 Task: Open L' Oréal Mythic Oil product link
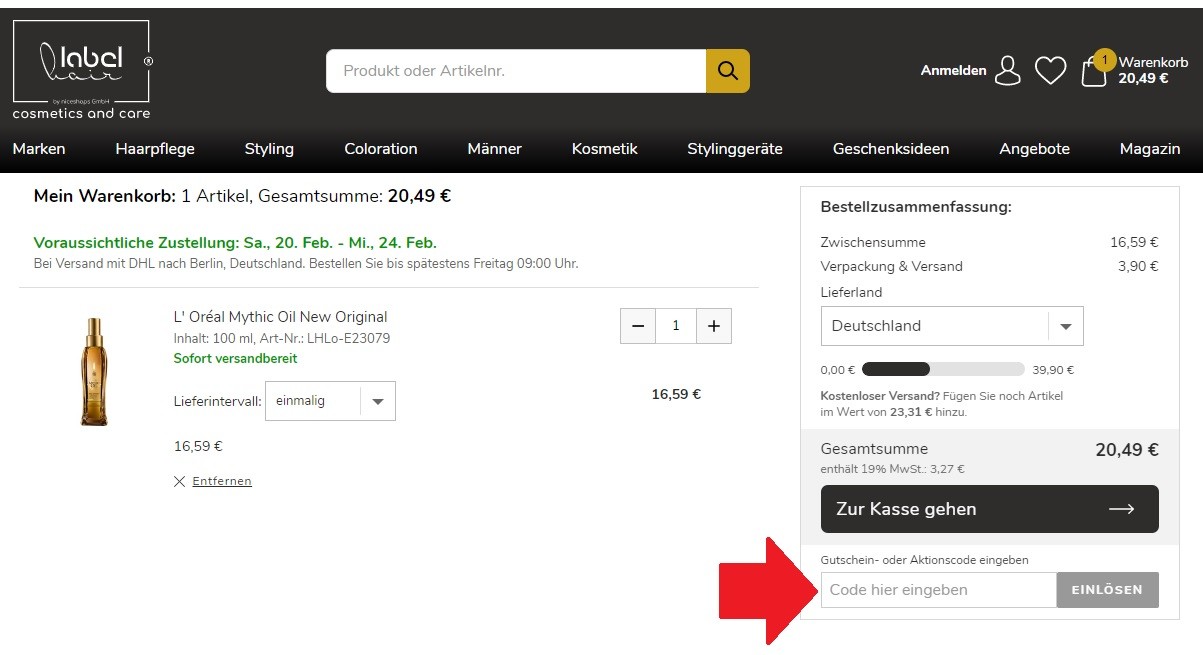280,317
